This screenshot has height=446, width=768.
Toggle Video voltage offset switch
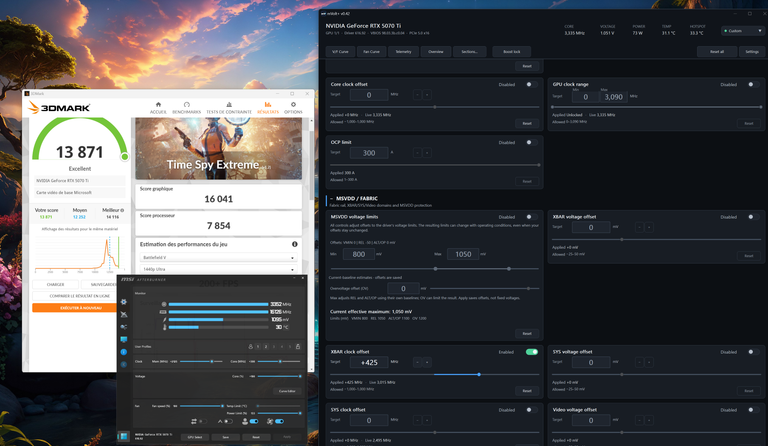[753, 410]
